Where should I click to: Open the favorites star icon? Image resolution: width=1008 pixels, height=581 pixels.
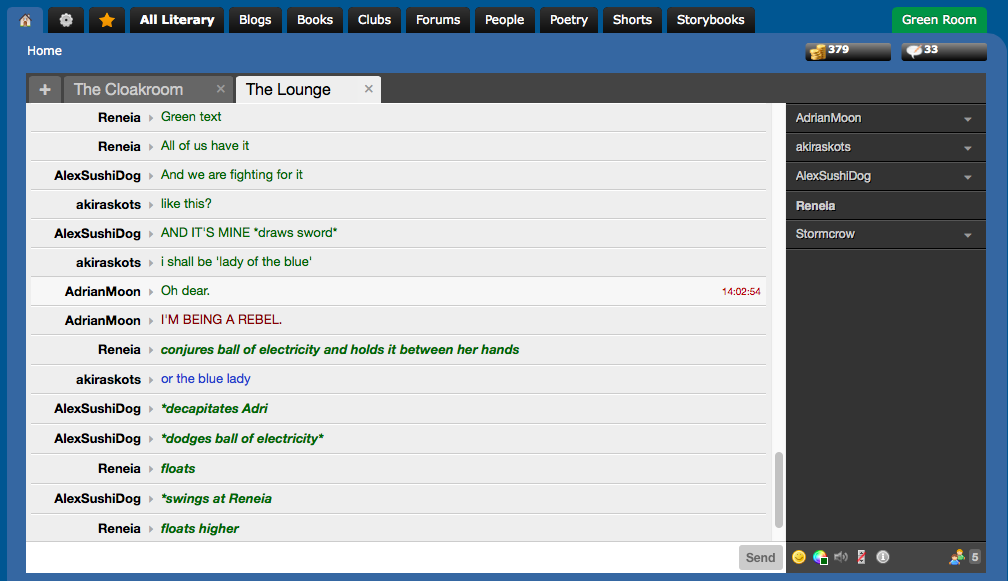(107, 20)
